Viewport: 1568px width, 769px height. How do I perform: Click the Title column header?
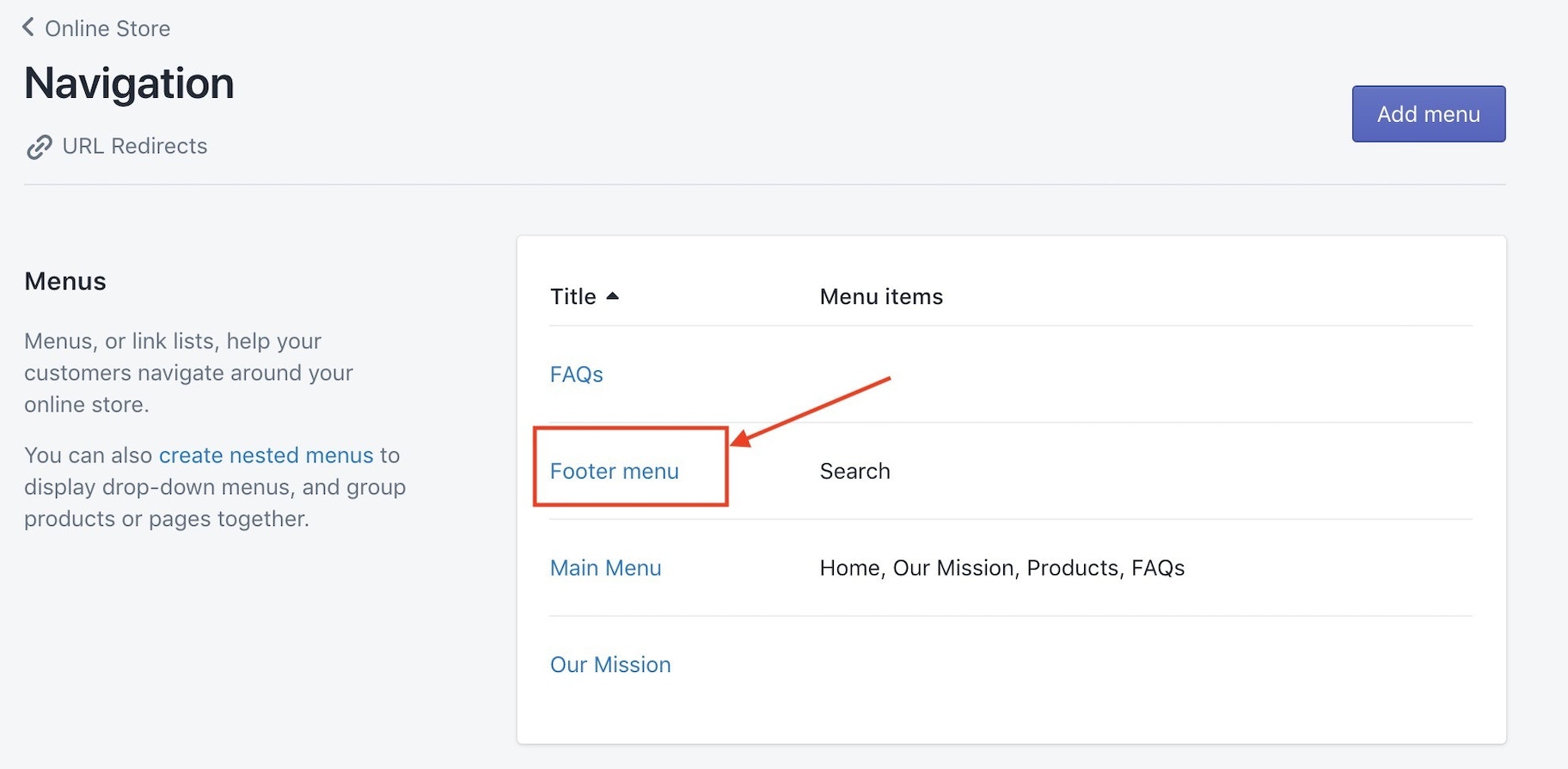(573, 297)
